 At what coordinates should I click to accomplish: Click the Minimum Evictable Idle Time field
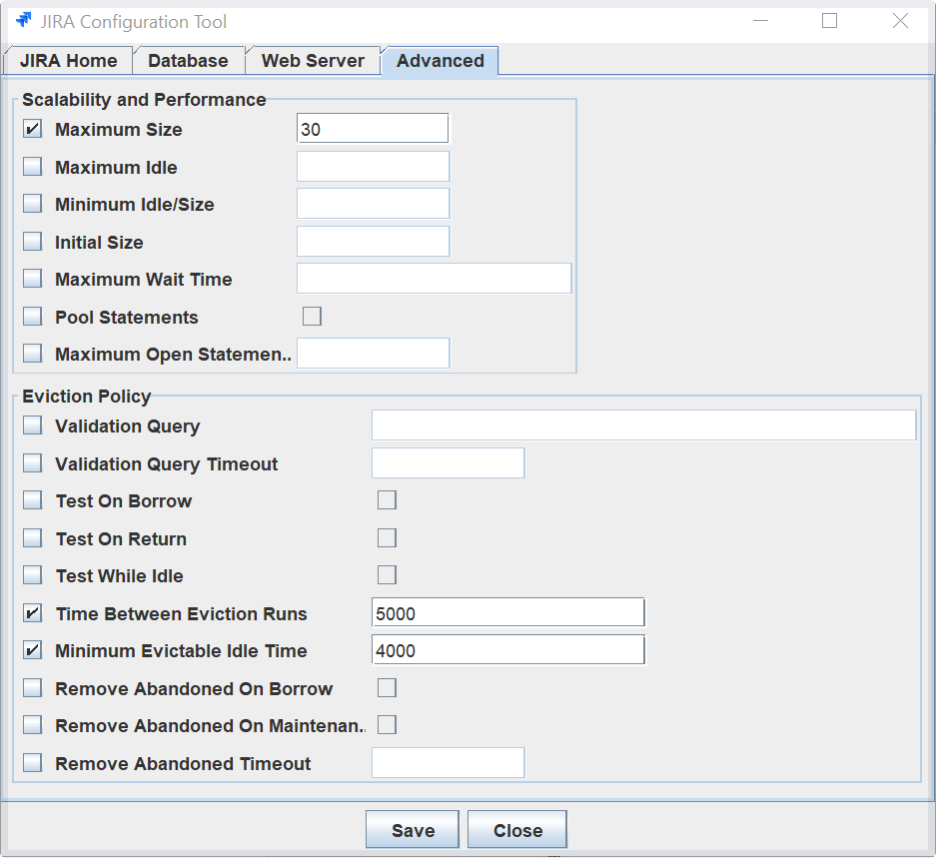pos(507,651)
